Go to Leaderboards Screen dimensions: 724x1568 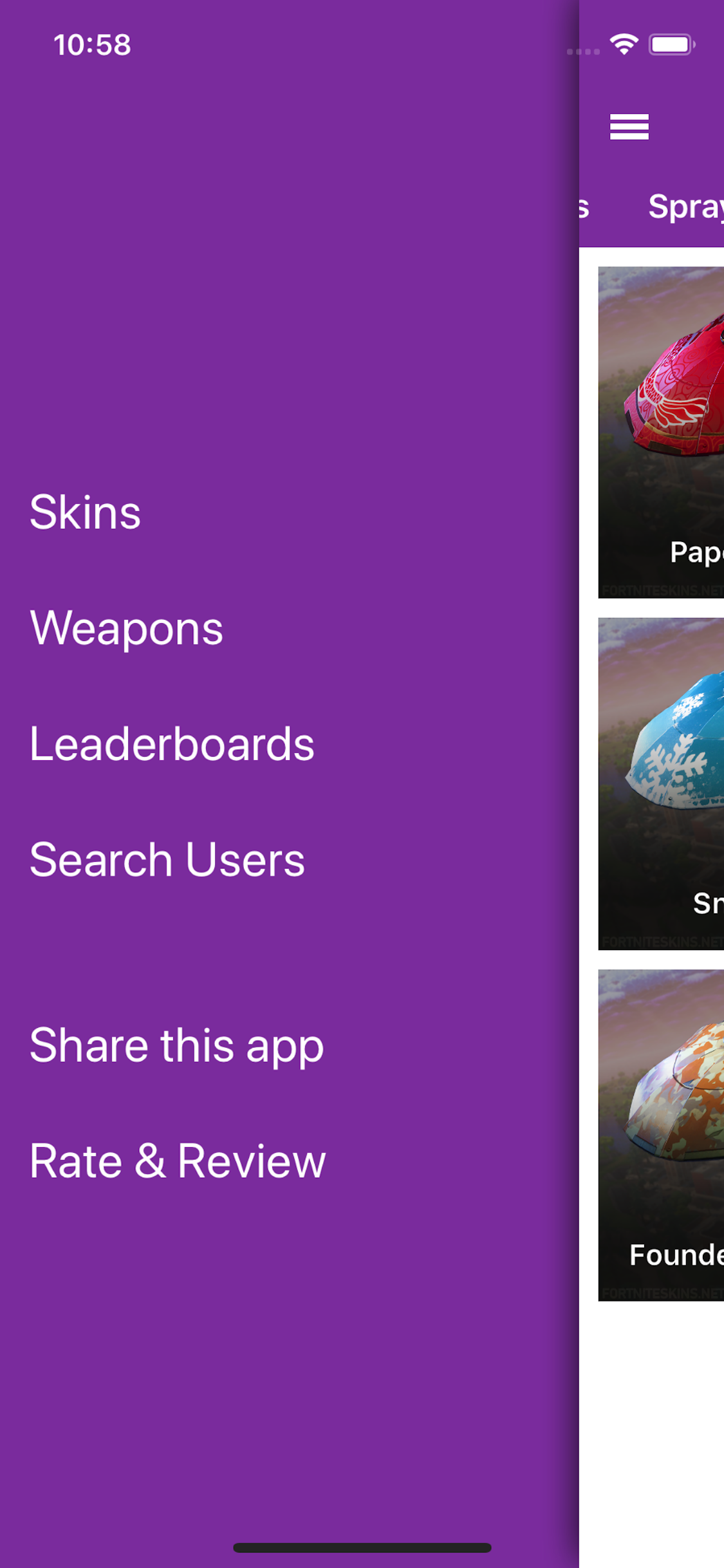[x=172, y=745]
